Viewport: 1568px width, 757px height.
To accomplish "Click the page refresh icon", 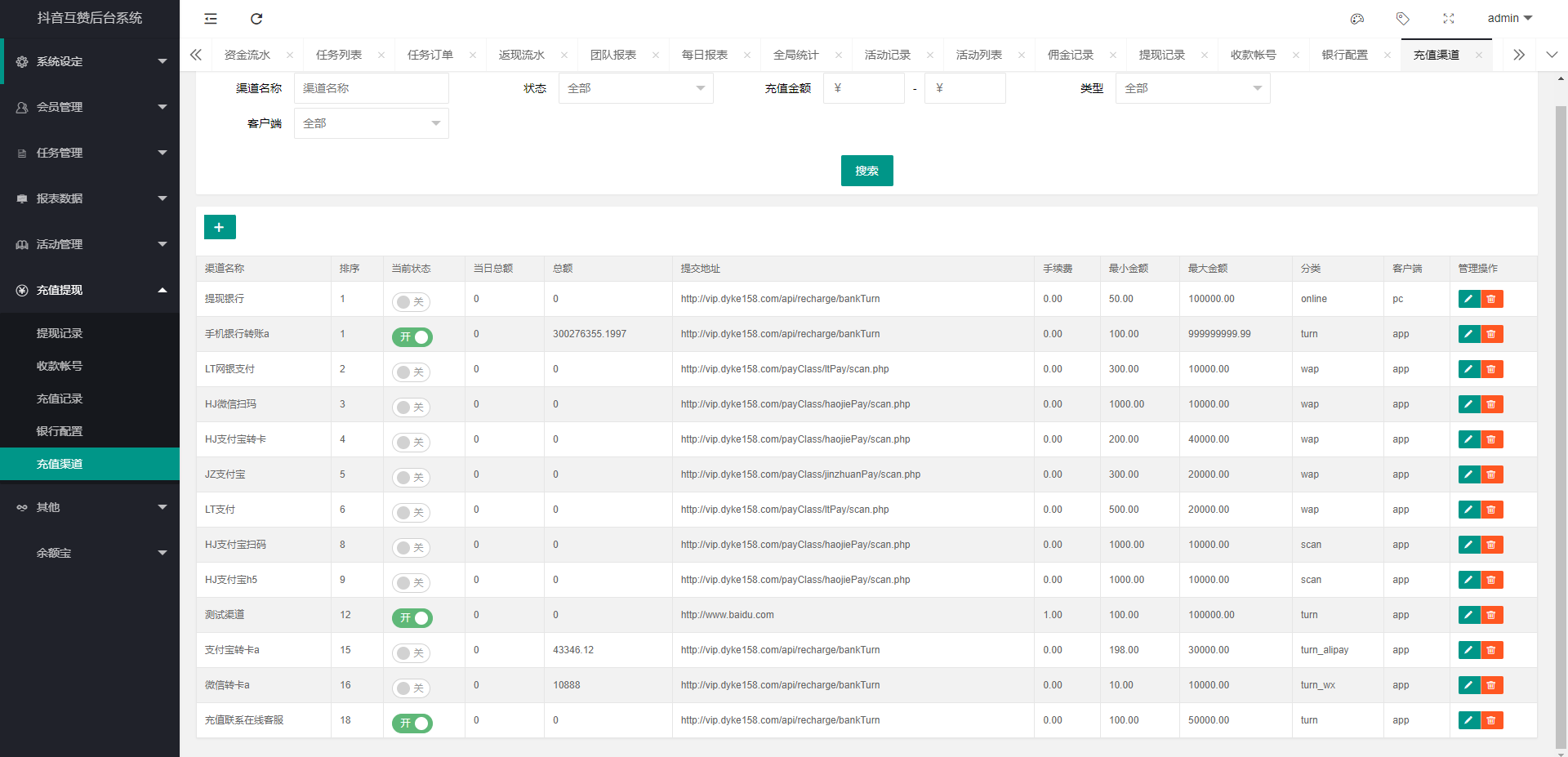I will point(256,19).
